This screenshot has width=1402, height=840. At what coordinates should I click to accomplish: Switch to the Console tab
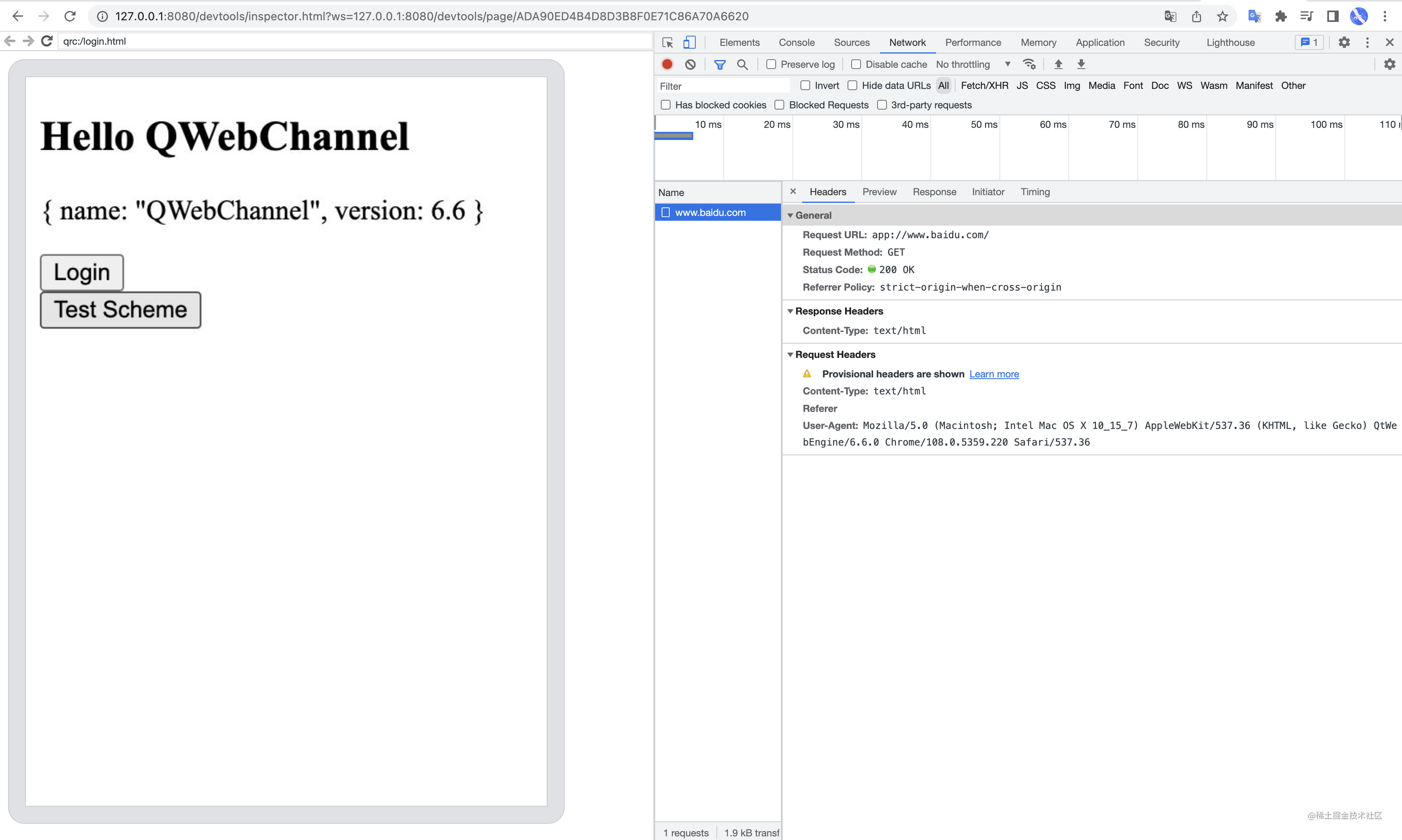797,42
